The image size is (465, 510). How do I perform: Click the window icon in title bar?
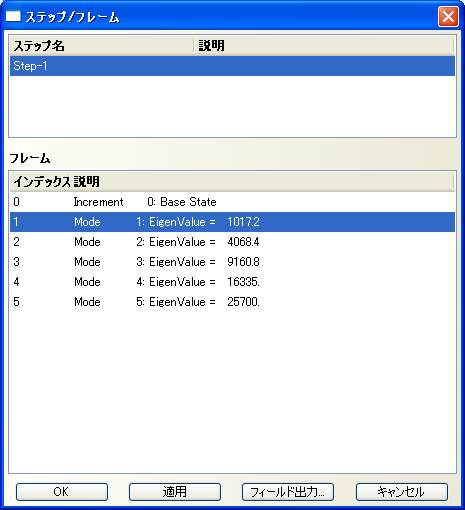click(13, 16)
